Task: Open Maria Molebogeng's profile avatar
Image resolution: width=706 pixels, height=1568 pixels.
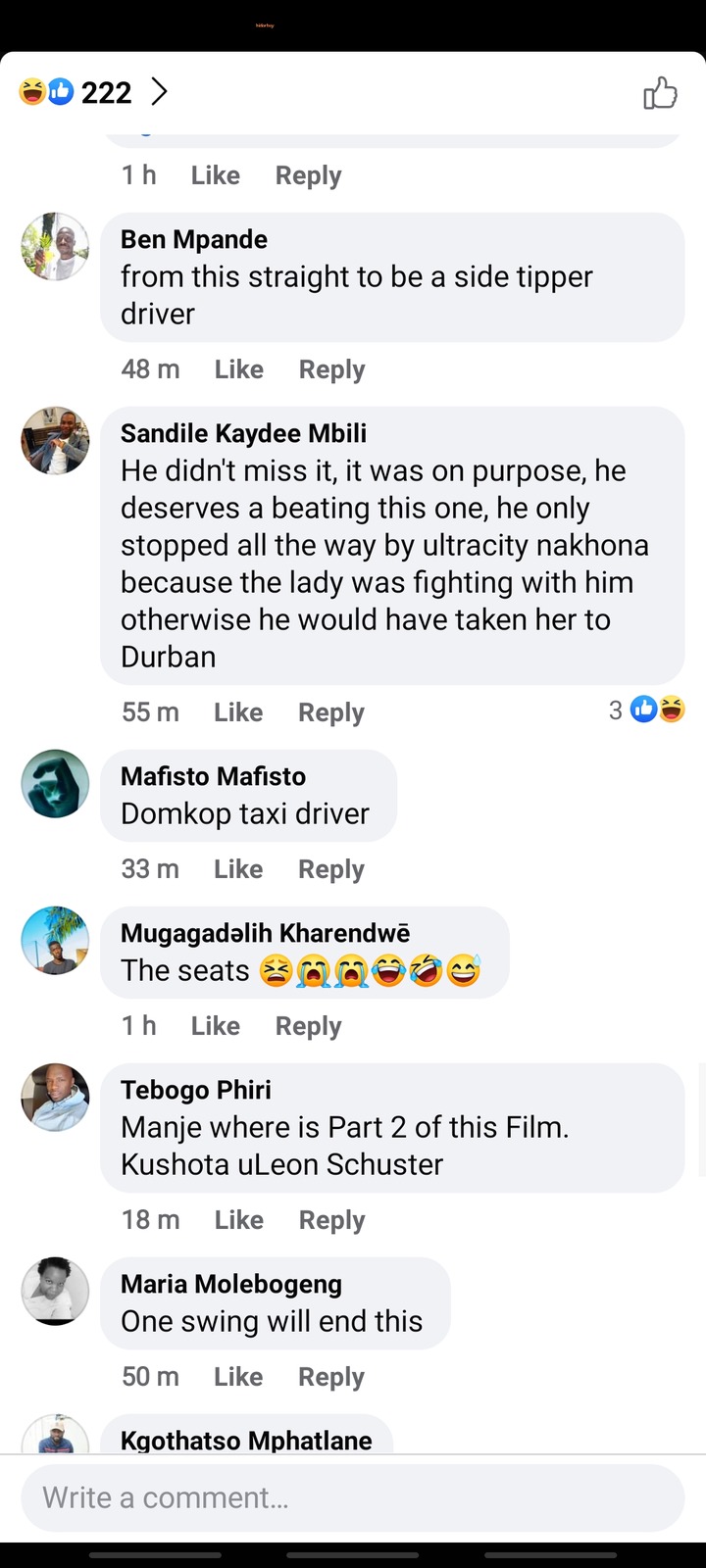Action: (x=55, y=1291)
